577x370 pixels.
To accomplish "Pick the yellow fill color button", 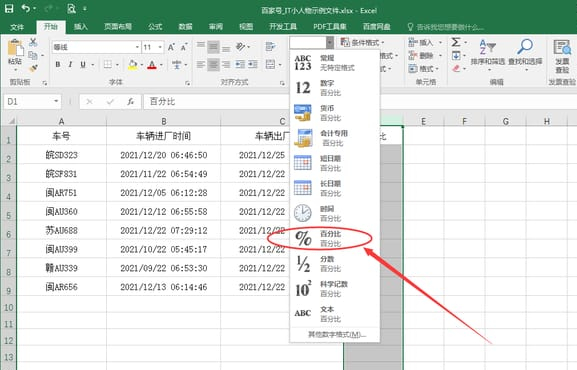I will pos(132,65).
